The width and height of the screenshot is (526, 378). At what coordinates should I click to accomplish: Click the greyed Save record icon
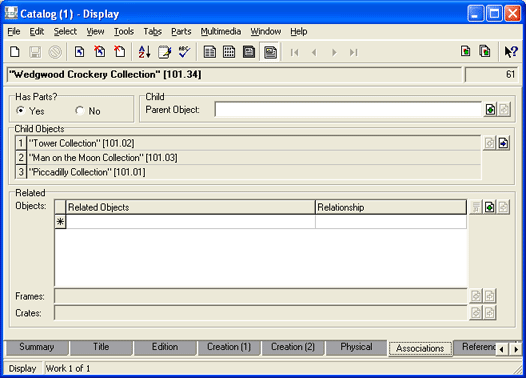click(35, 52)
